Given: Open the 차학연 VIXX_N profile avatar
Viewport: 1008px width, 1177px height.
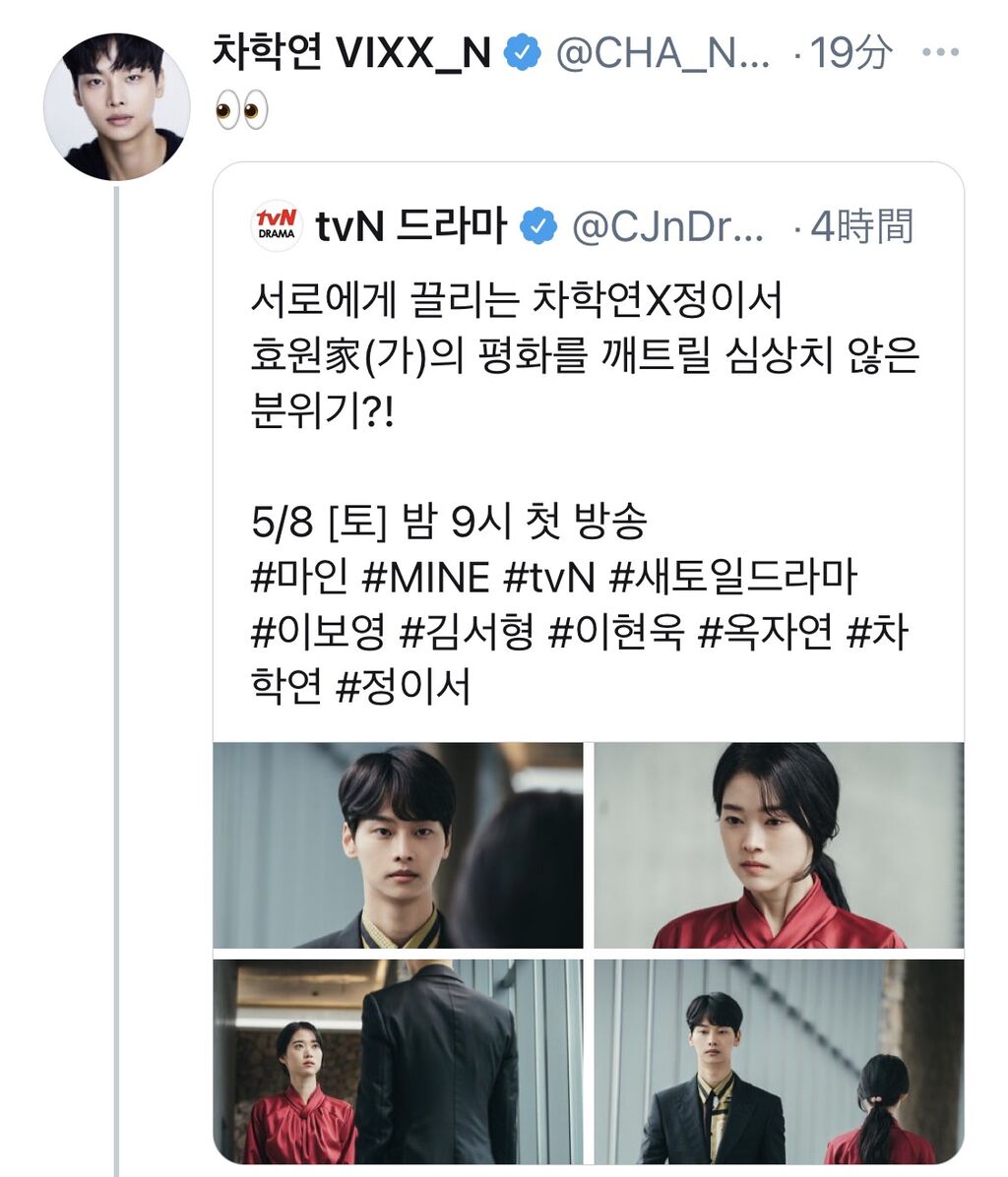Looking at the screenshot, I should (116, 106).
